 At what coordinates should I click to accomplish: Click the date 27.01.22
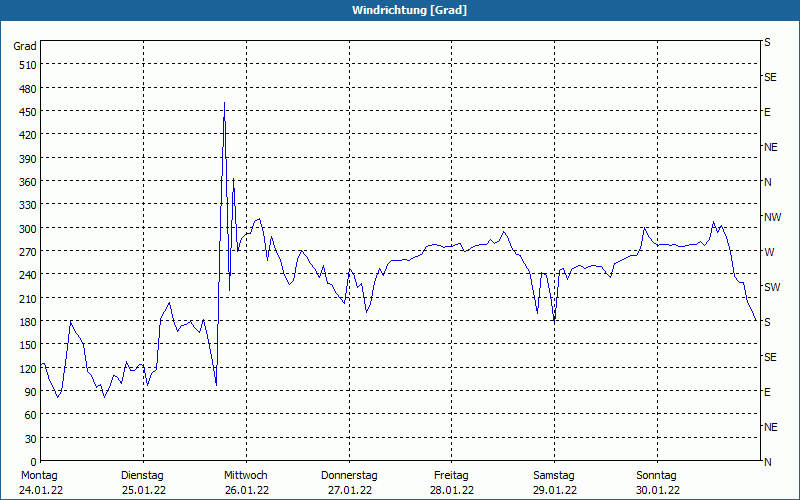(349, 490)
